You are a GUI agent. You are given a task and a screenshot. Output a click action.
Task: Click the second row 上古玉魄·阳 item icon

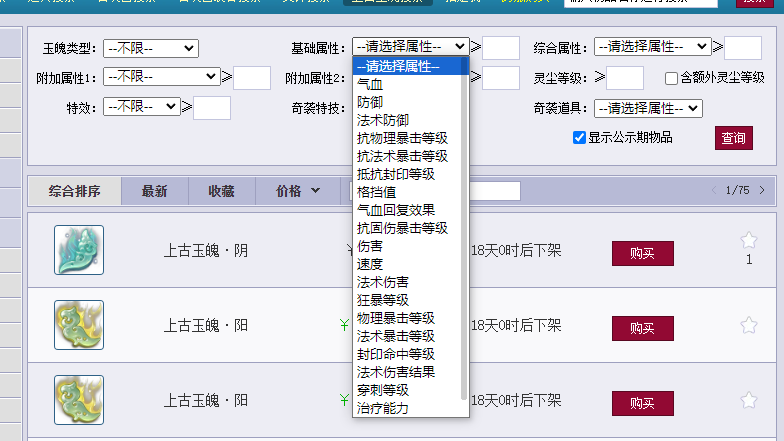(79, 325)
